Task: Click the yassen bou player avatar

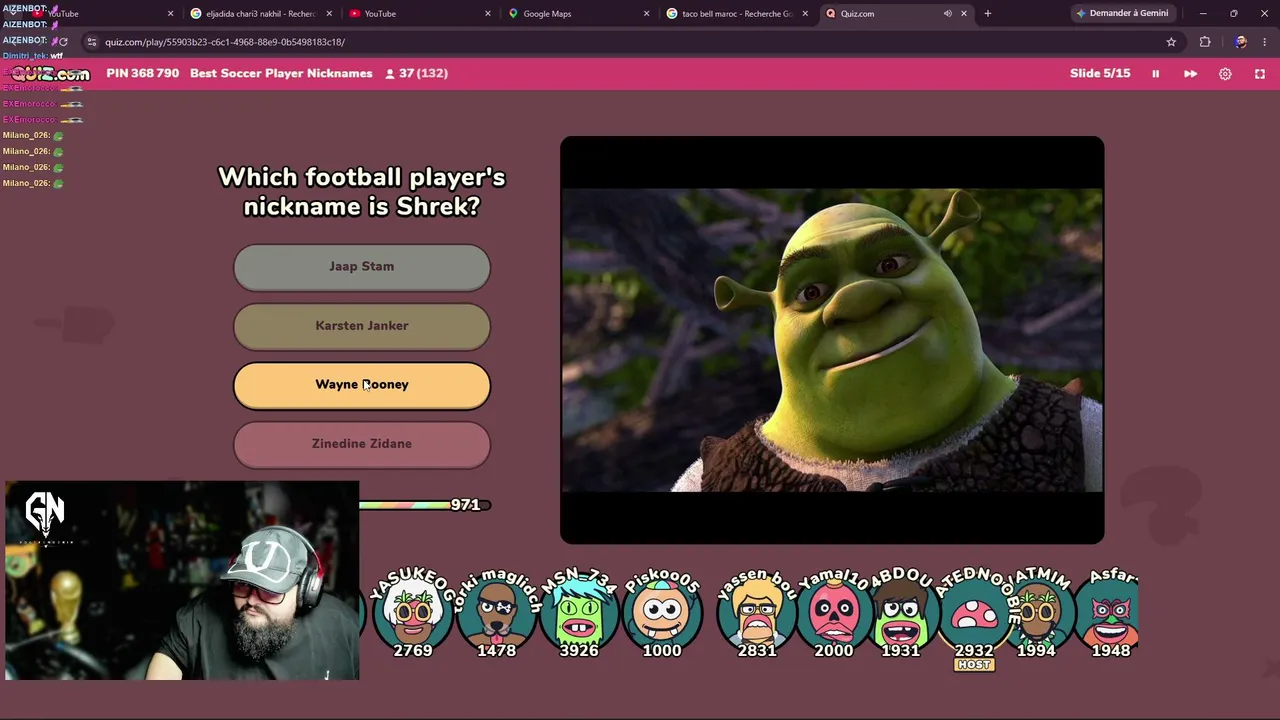Action: click(x=757, y=612)
